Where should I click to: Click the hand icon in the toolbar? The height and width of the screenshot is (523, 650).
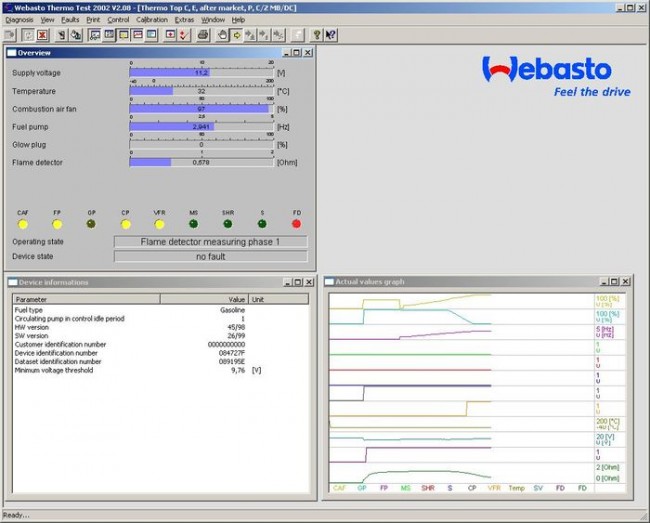223,35
